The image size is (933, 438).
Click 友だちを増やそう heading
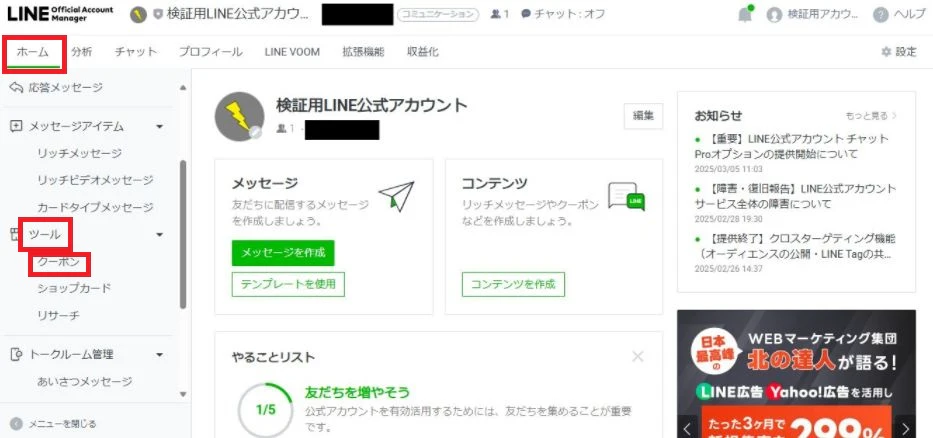point(357,393)
